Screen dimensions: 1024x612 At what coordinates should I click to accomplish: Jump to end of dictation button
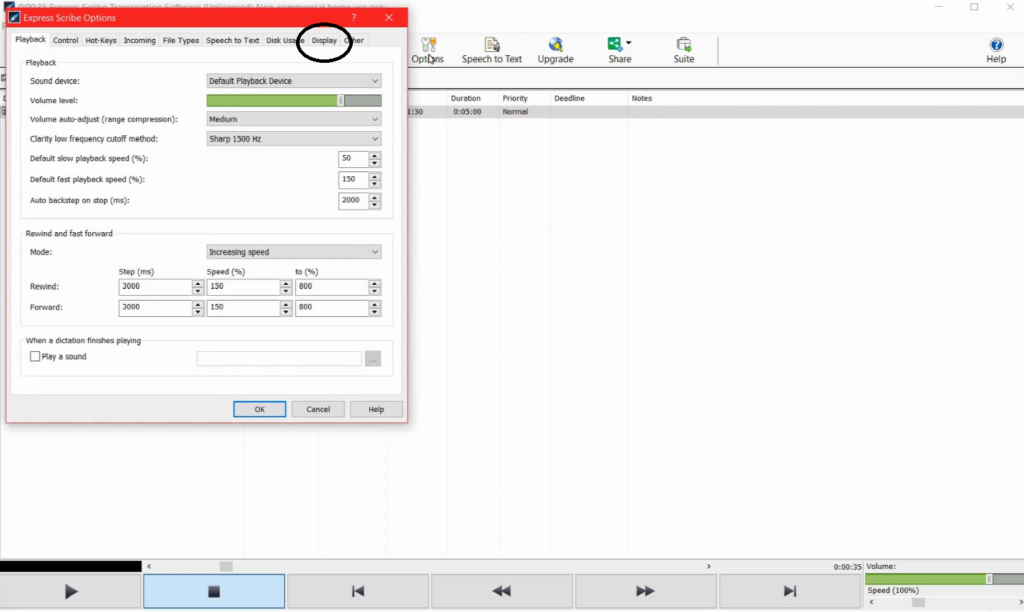click(x=790, y=592)
